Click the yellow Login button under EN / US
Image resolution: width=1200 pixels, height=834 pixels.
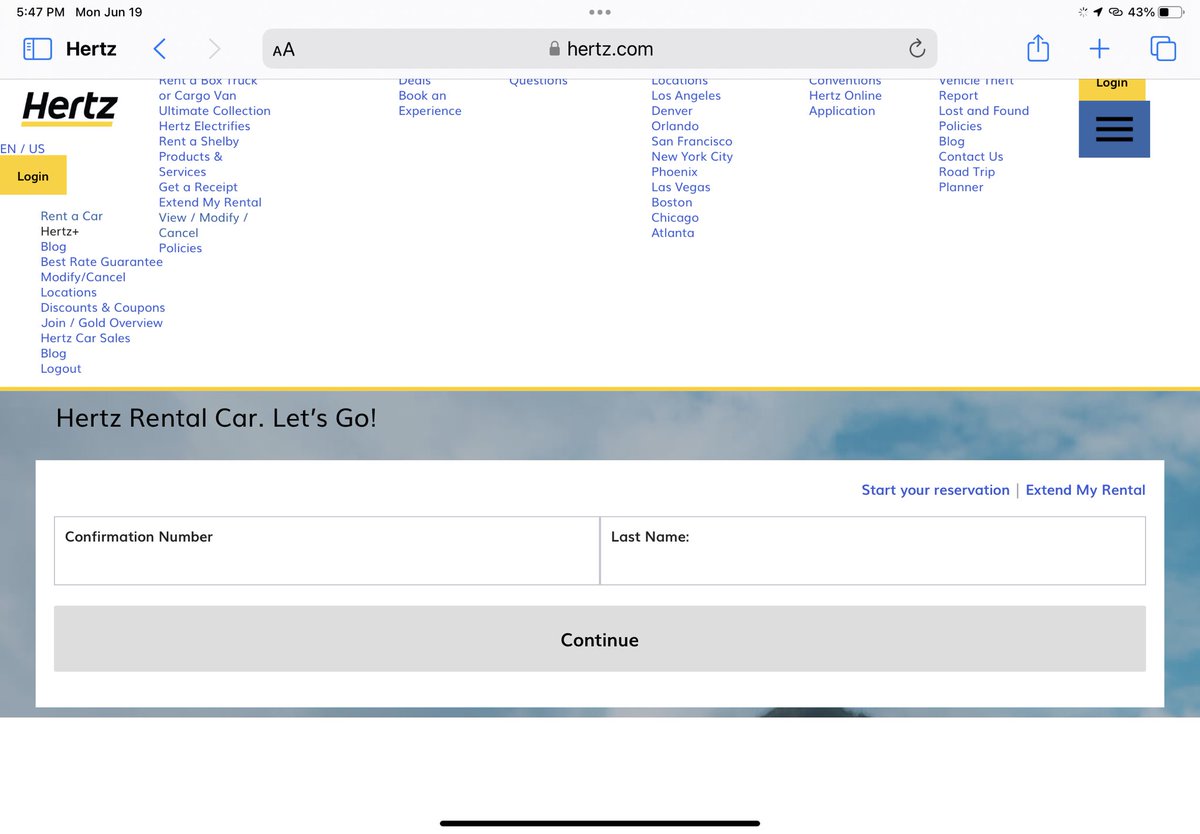[33, 176]
